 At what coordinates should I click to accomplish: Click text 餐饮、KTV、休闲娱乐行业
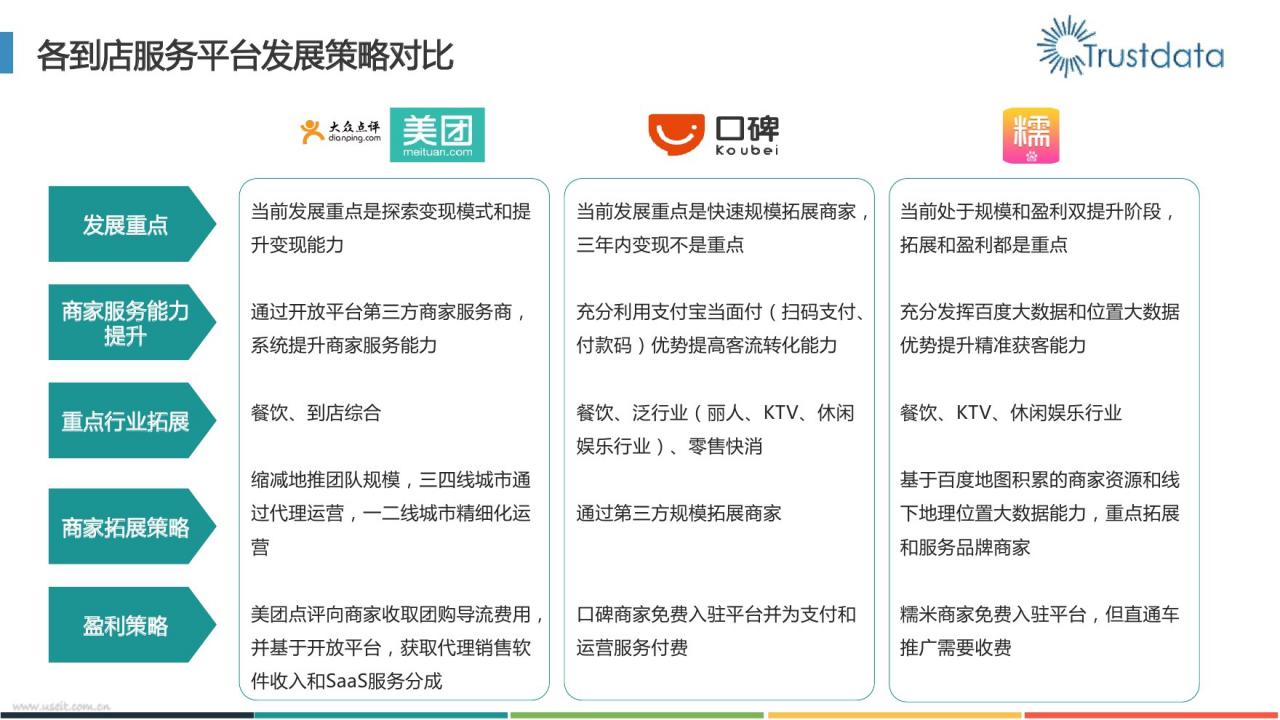click(x=1011, y=412)
